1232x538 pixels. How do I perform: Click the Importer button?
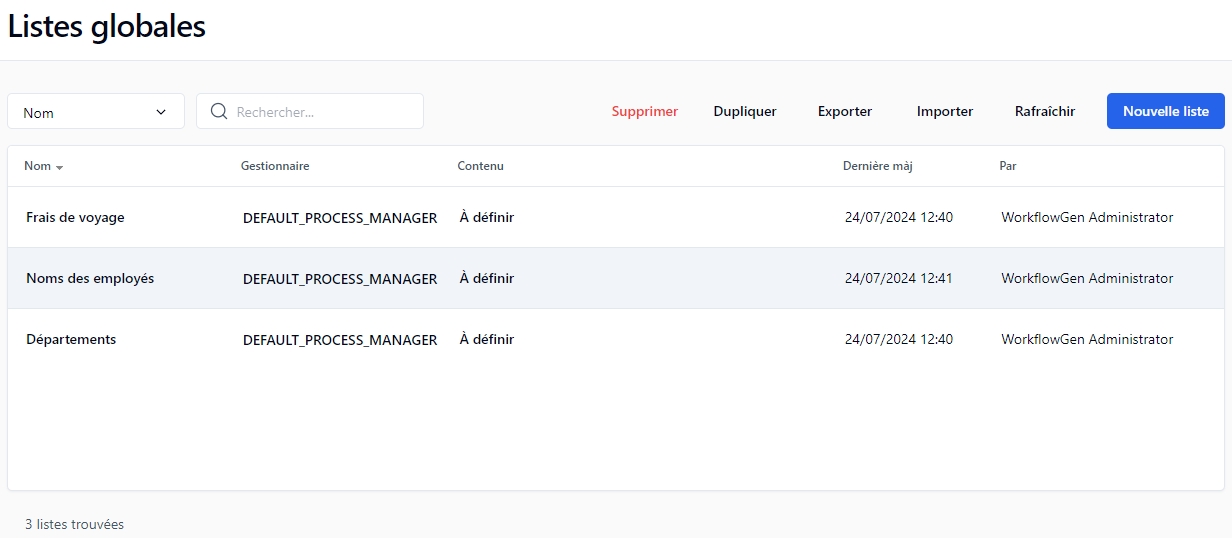(x=945, y=112)
